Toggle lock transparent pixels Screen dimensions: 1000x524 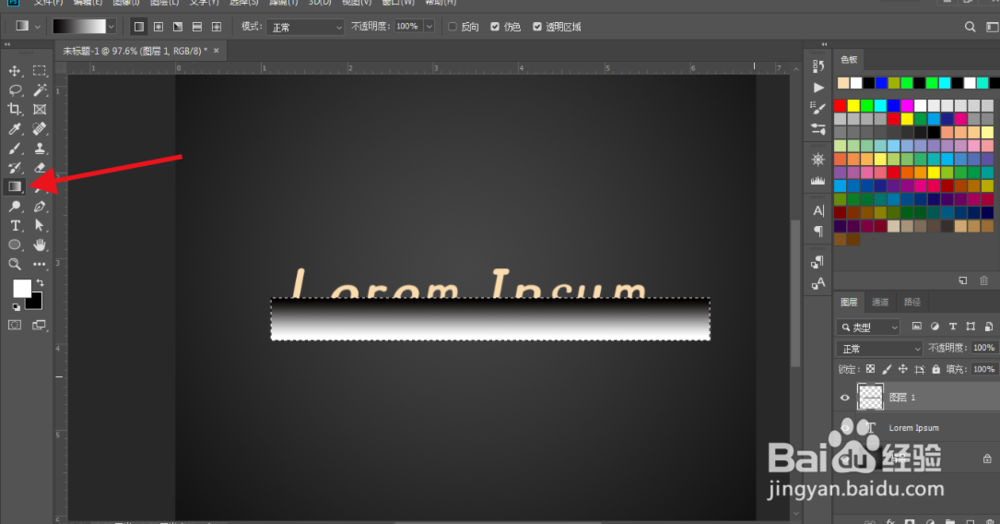871,369
